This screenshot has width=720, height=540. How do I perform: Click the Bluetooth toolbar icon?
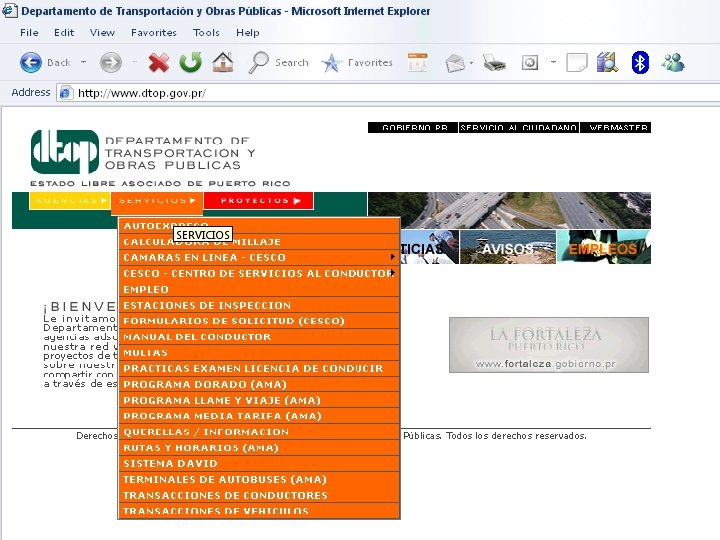tap(640, 62)
